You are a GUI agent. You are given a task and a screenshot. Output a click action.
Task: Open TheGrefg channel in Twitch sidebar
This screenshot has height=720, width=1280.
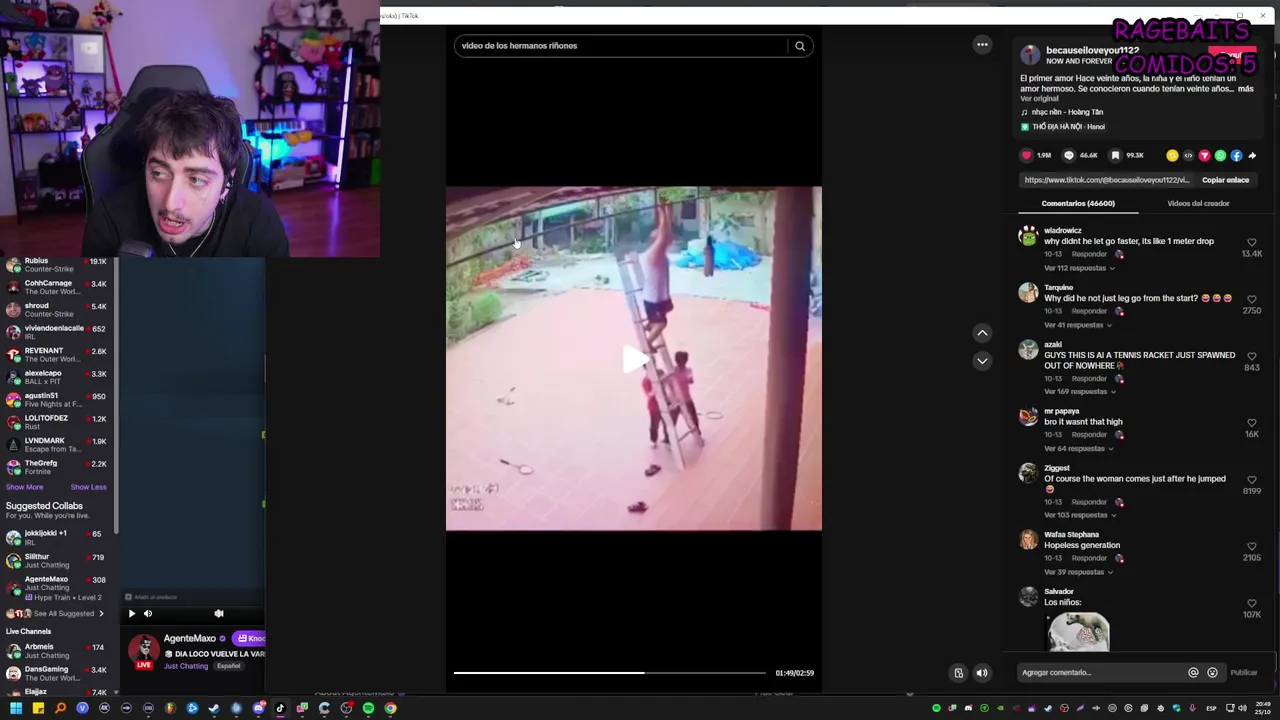tap(56, 467)
